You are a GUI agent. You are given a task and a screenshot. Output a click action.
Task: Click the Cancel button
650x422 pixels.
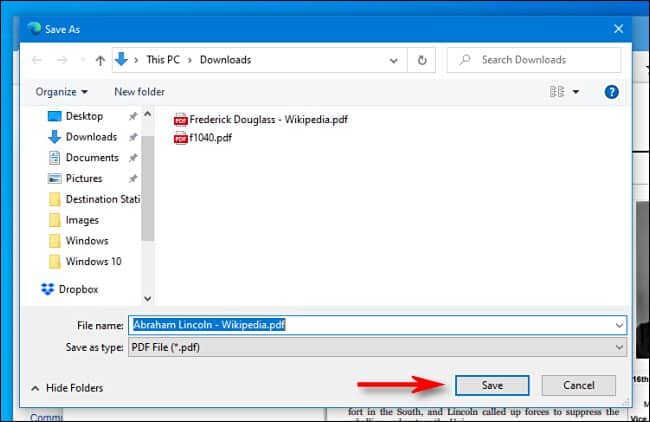point(578,386)
